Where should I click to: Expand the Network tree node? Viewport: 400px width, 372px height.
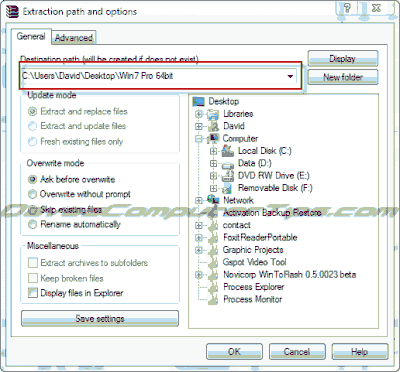click(199, 200)
